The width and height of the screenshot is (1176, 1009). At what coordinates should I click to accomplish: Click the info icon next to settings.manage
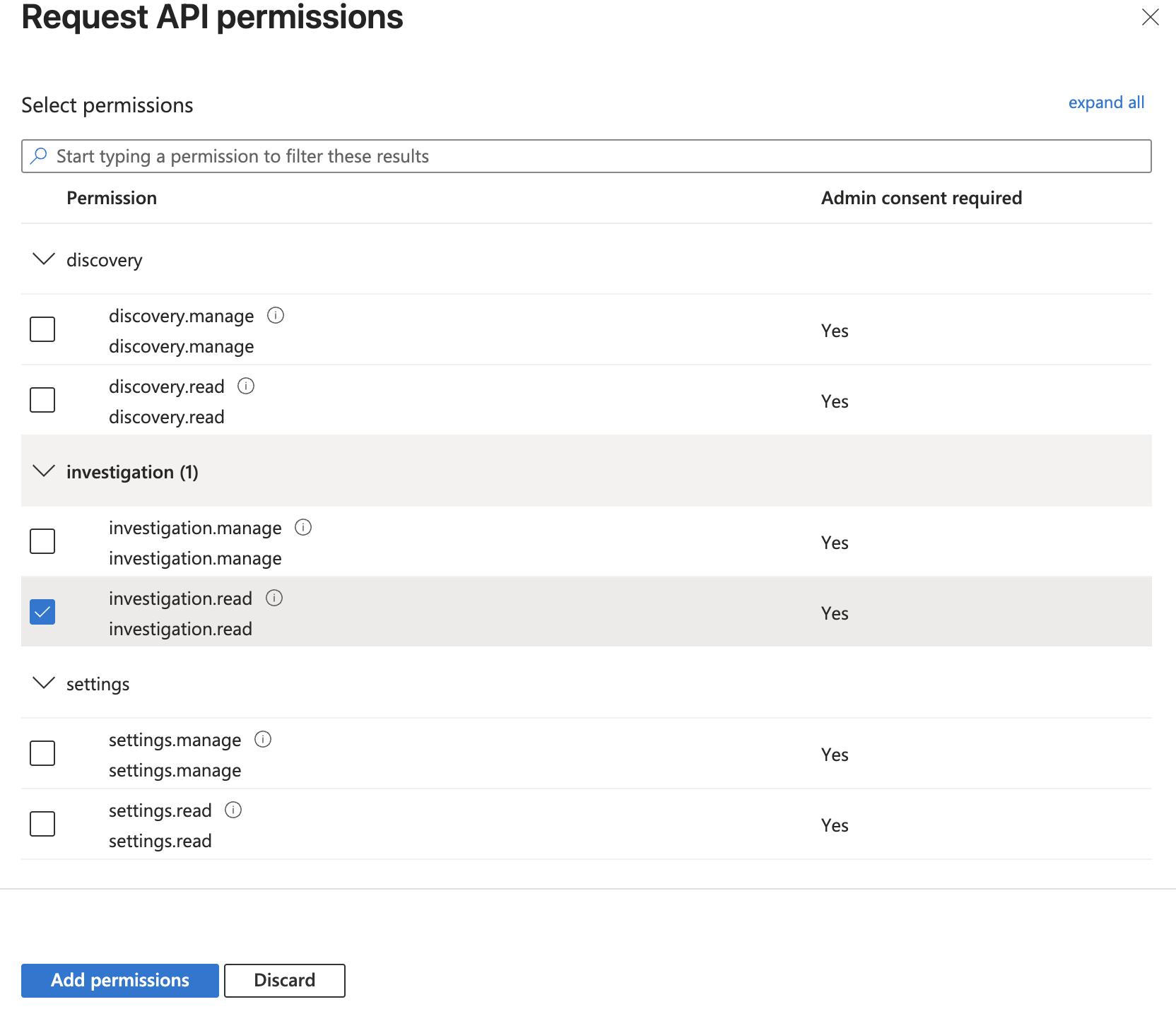pyautogui.click(x=263, y=739)
